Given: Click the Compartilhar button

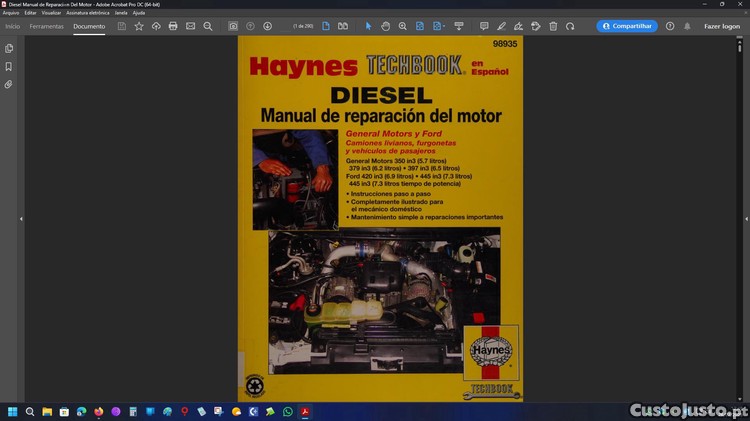Looking at the screenshot, I should click(x=627, y=26).
